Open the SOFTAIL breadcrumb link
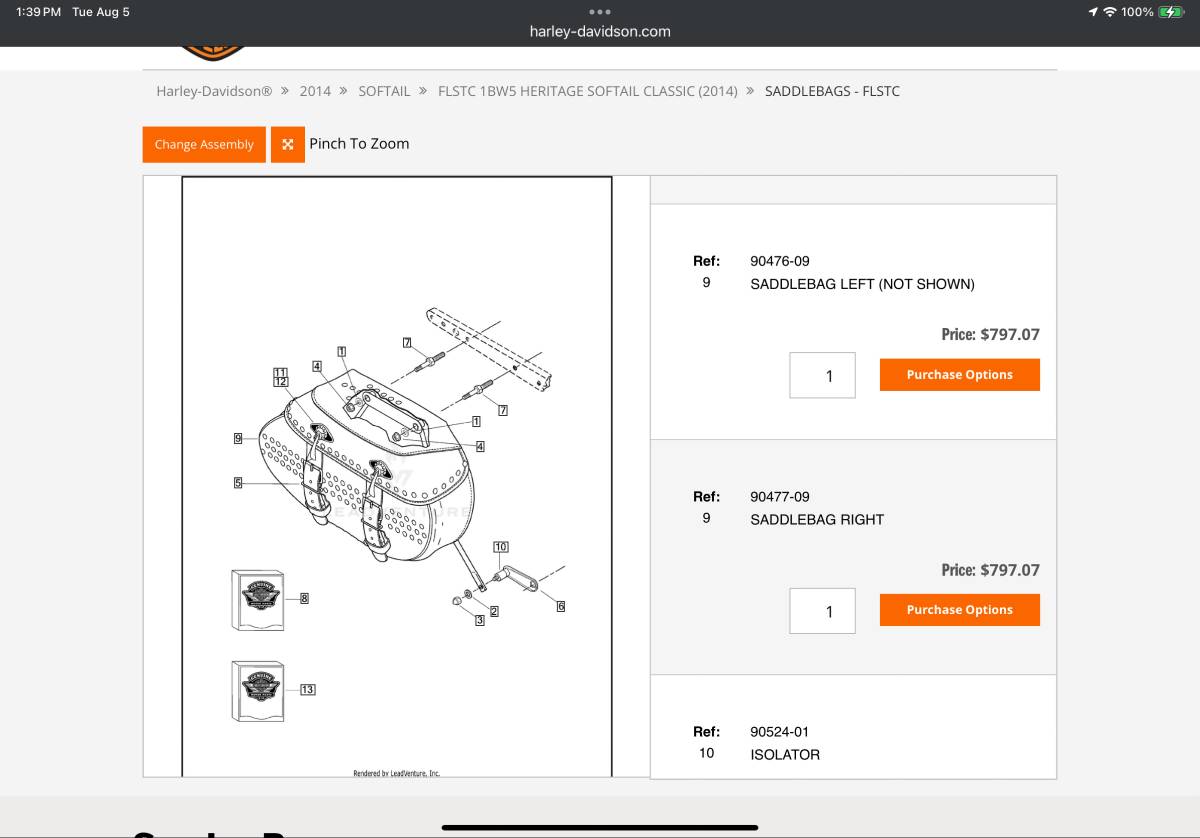The image size is (1200, 838). point(384,91)
